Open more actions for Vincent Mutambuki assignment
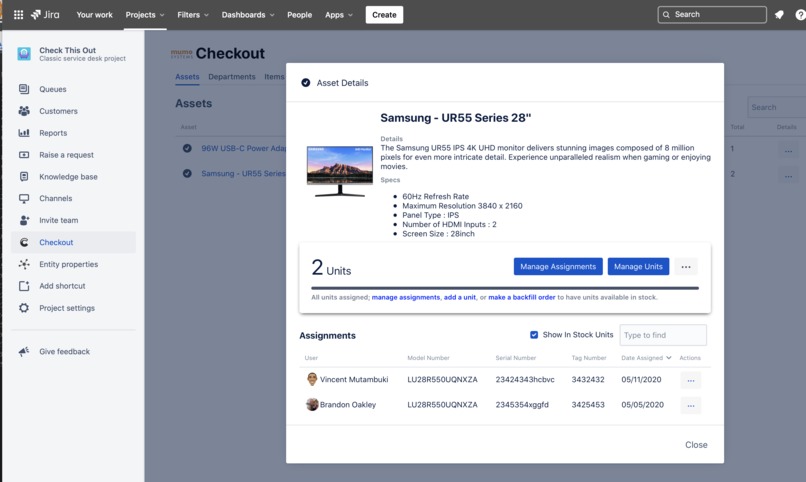 690,380
